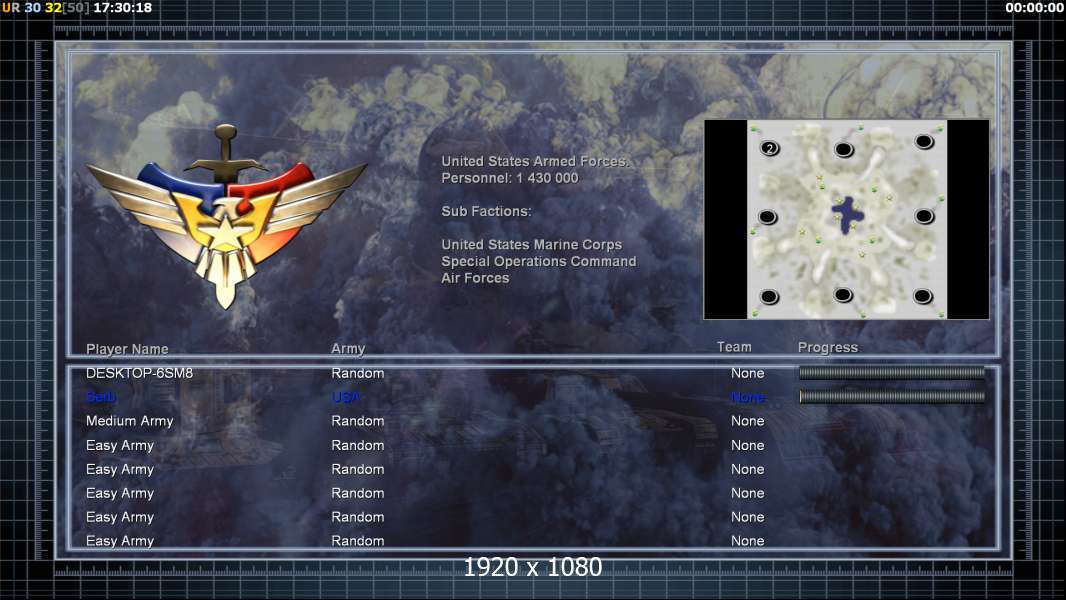Click the blue cross marker on minimap
Image resolution: width=1066 pixels, height=600 pixels.
[x=848, y=215]
